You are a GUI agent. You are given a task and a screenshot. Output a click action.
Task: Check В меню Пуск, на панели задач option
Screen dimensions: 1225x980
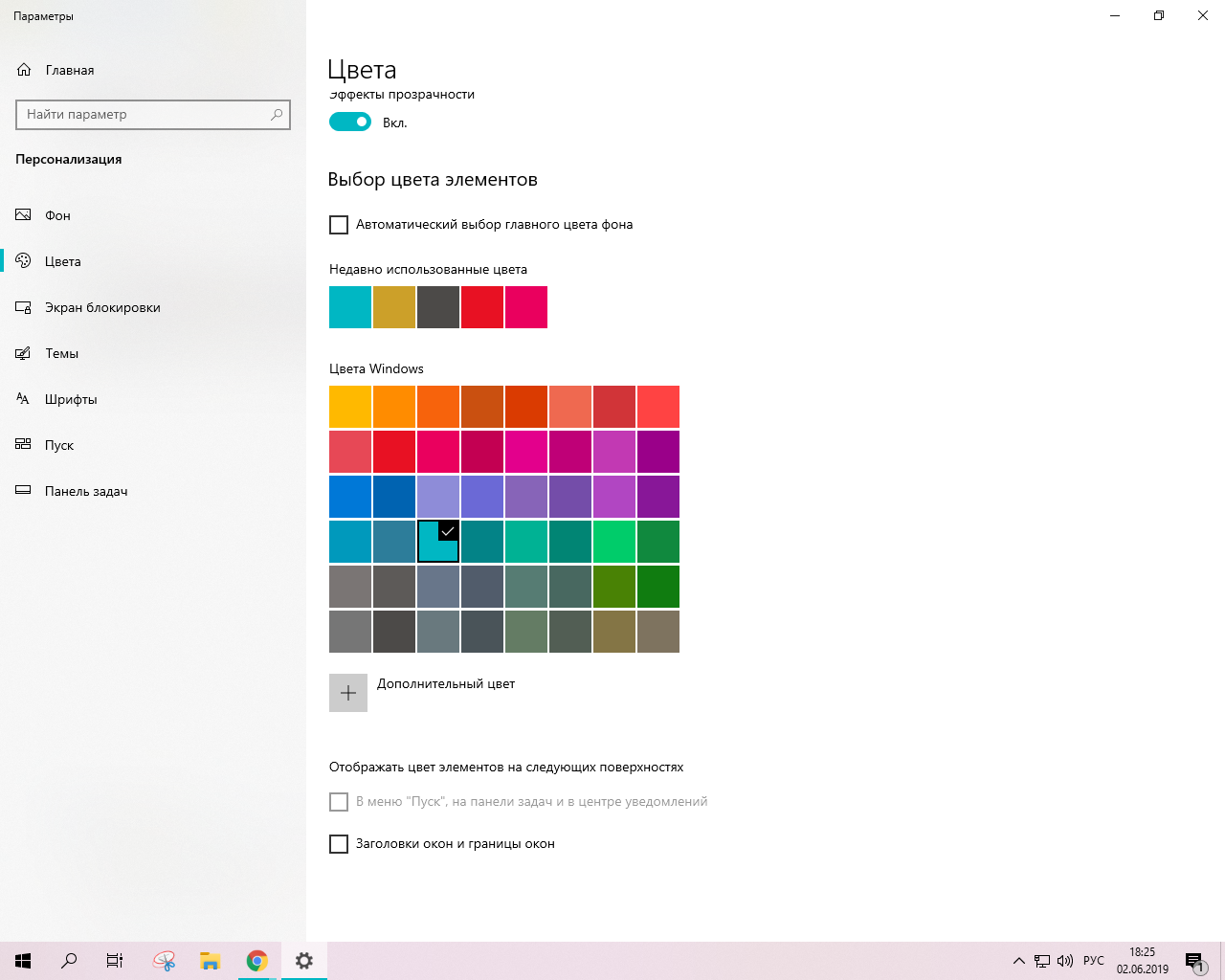click(339, 802)
